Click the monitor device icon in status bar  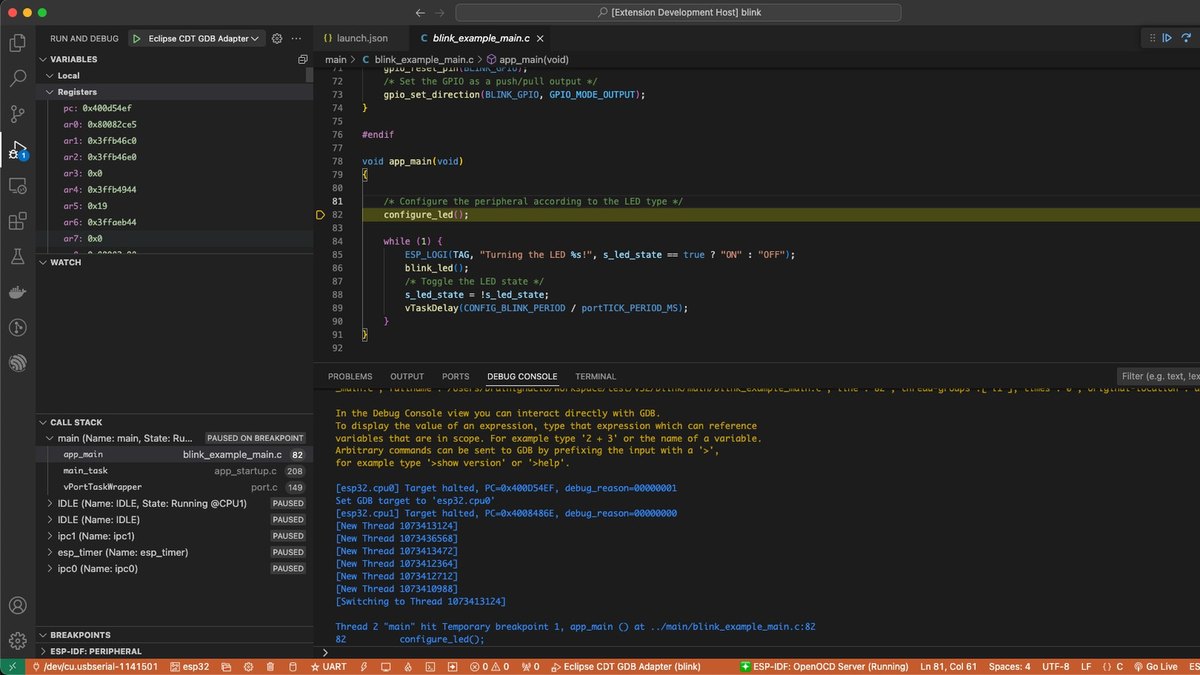point(385,666)
